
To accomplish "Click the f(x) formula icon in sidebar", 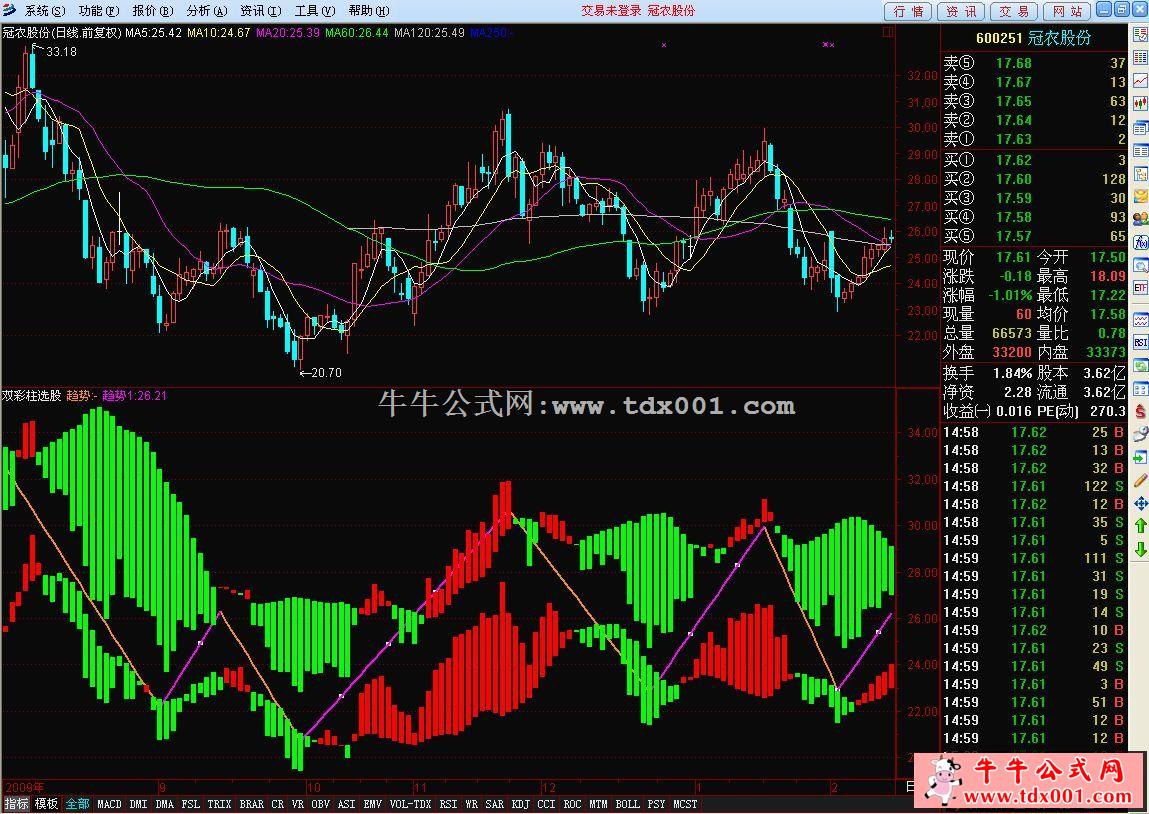I will (1140, 241).
